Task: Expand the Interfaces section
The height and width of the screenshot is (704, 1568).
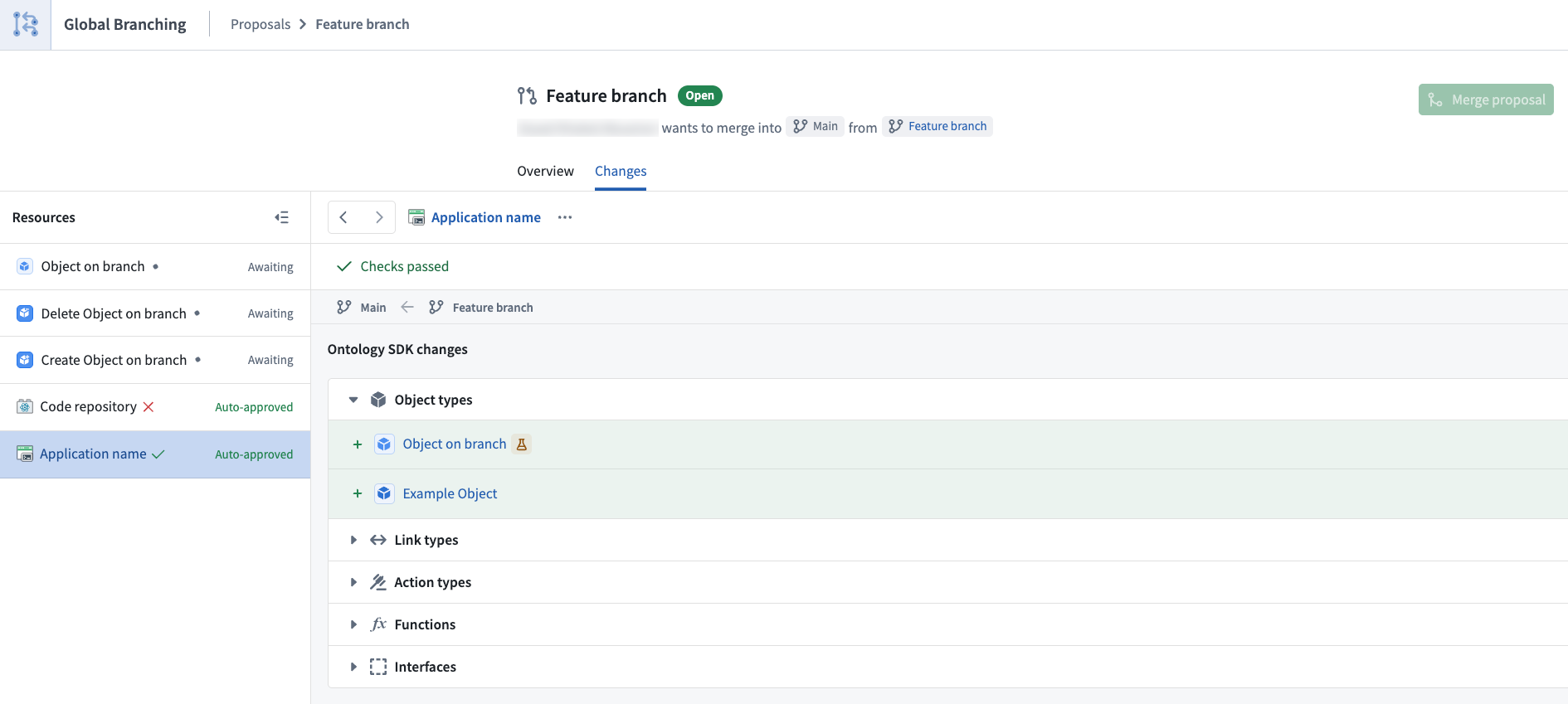Action: [x=353, y=667]
